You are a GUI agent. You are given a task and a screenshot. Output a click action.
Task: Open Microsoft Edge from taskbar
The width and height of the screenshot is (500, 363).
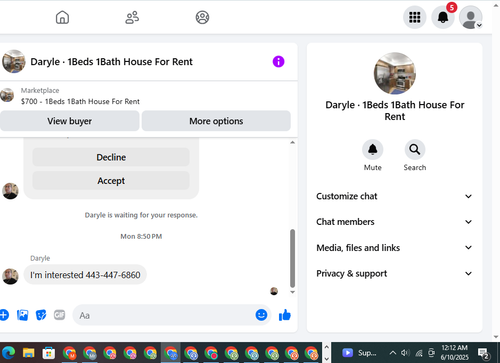tap(9, 353)
